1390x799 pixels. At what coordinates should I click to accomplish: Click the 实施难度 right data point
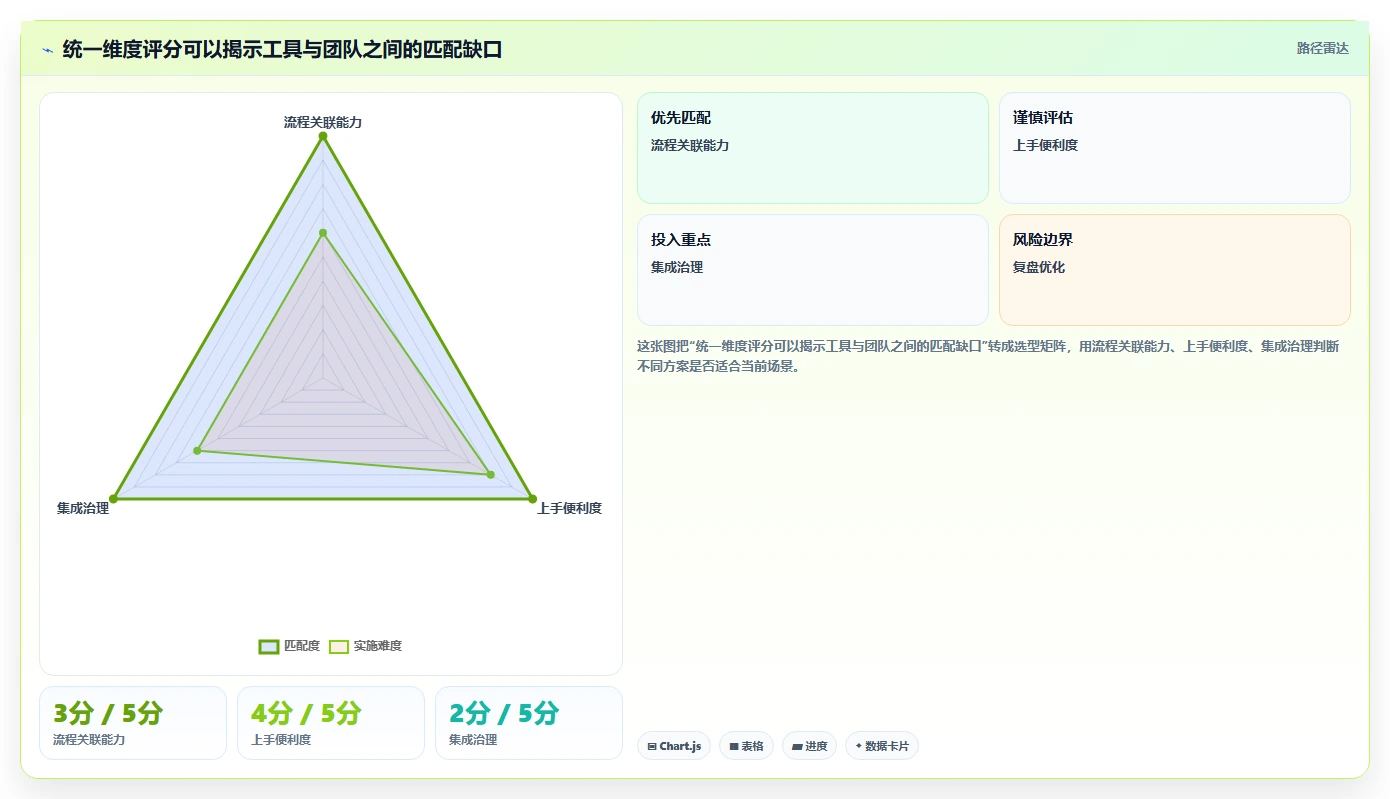[490, 474]
